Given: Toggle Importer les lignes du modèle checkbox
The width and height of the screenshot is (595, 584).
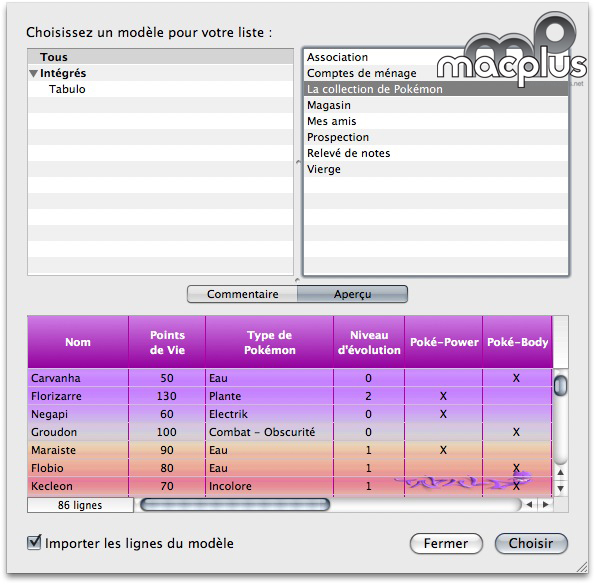Looking at the screenshot, I should (x=34, y=542).
